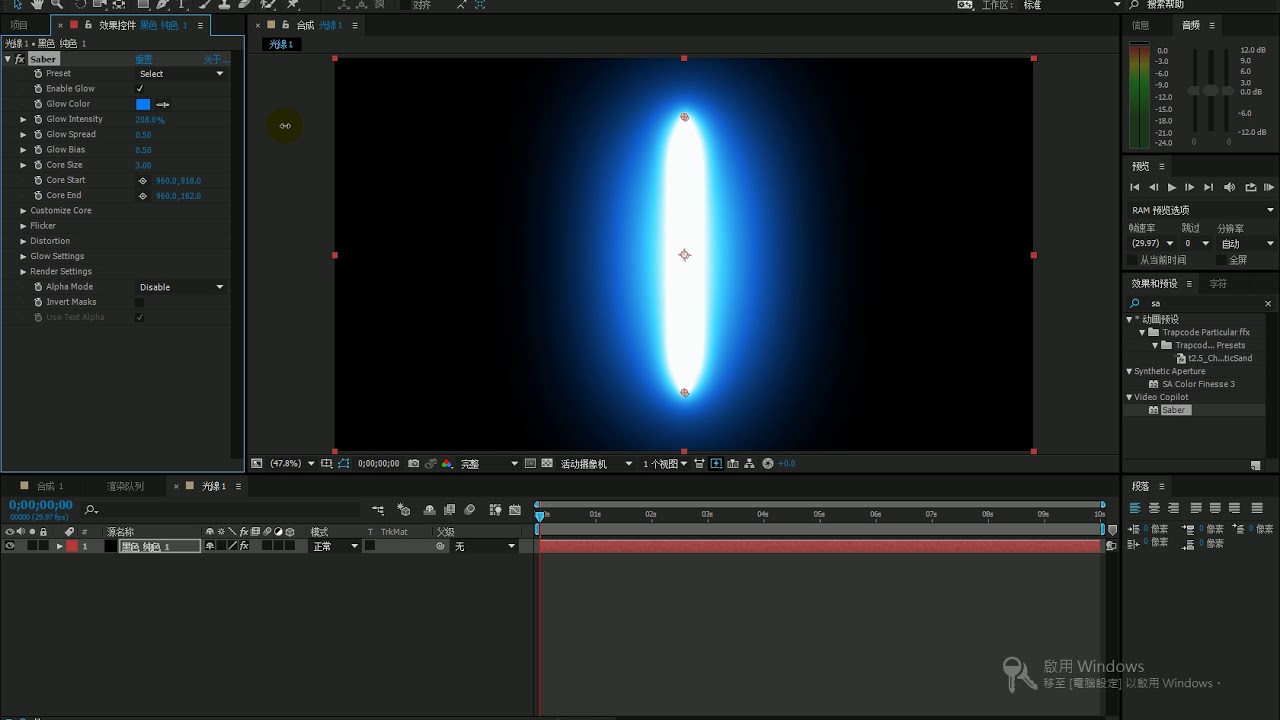Click the 重置 reset link for Saber
This screenshot has height=720, width=1280.
[x=144, y=60]
